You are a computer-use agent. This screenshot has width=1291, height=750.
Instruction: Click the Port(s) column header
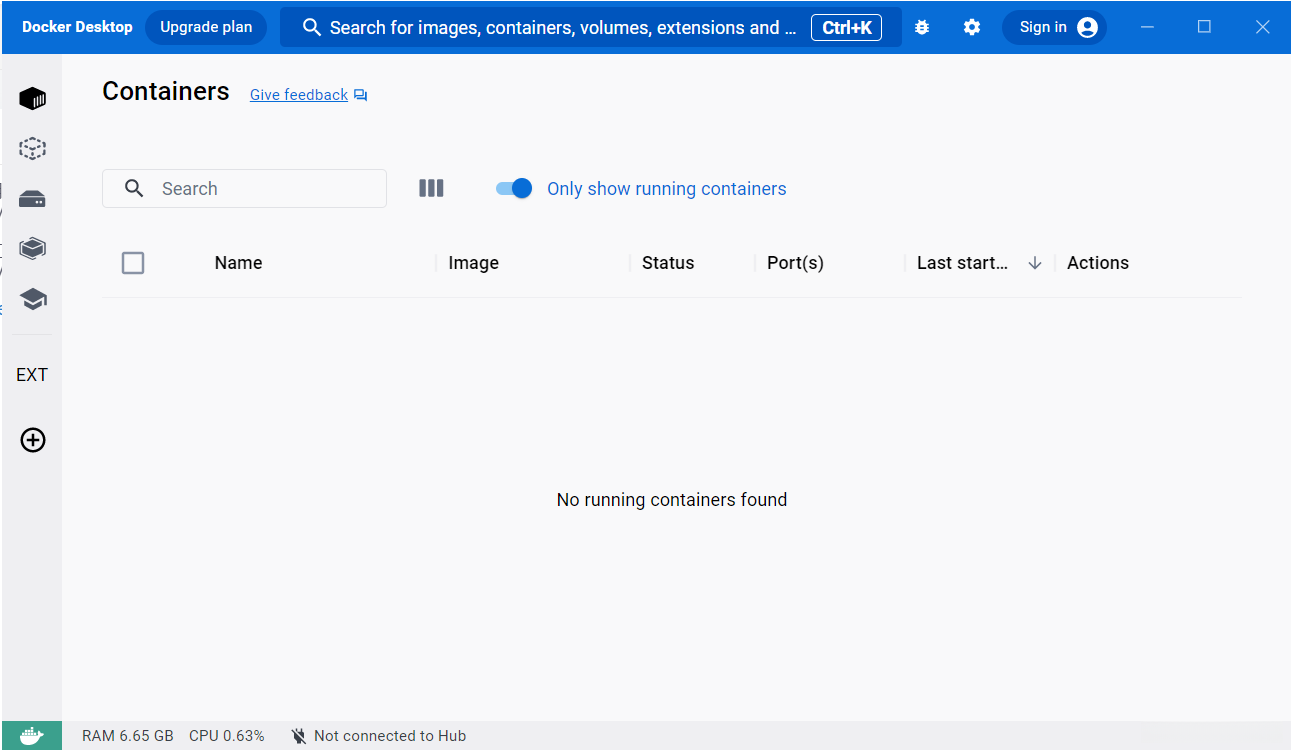[795, 263]
